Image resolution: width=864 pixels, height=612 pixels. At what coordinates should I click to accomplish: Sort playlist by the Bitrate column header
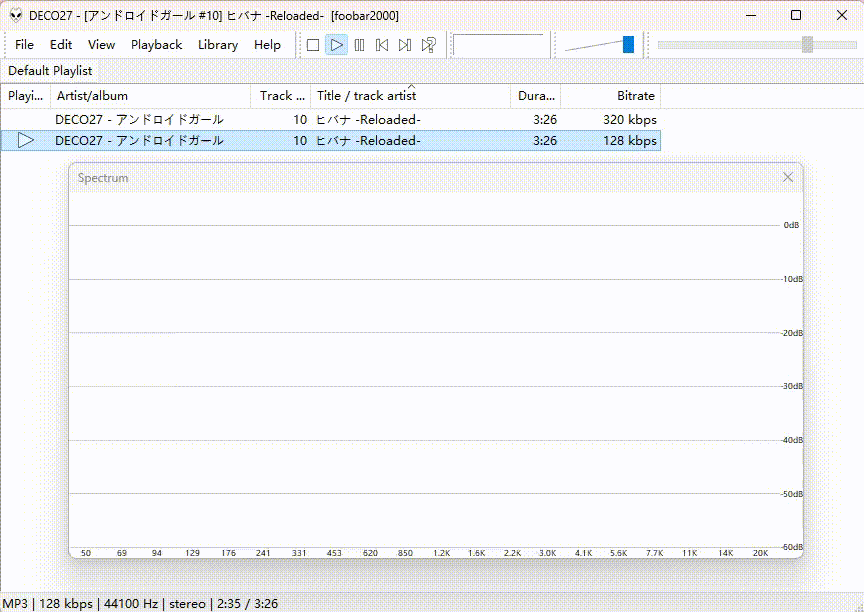635,96
